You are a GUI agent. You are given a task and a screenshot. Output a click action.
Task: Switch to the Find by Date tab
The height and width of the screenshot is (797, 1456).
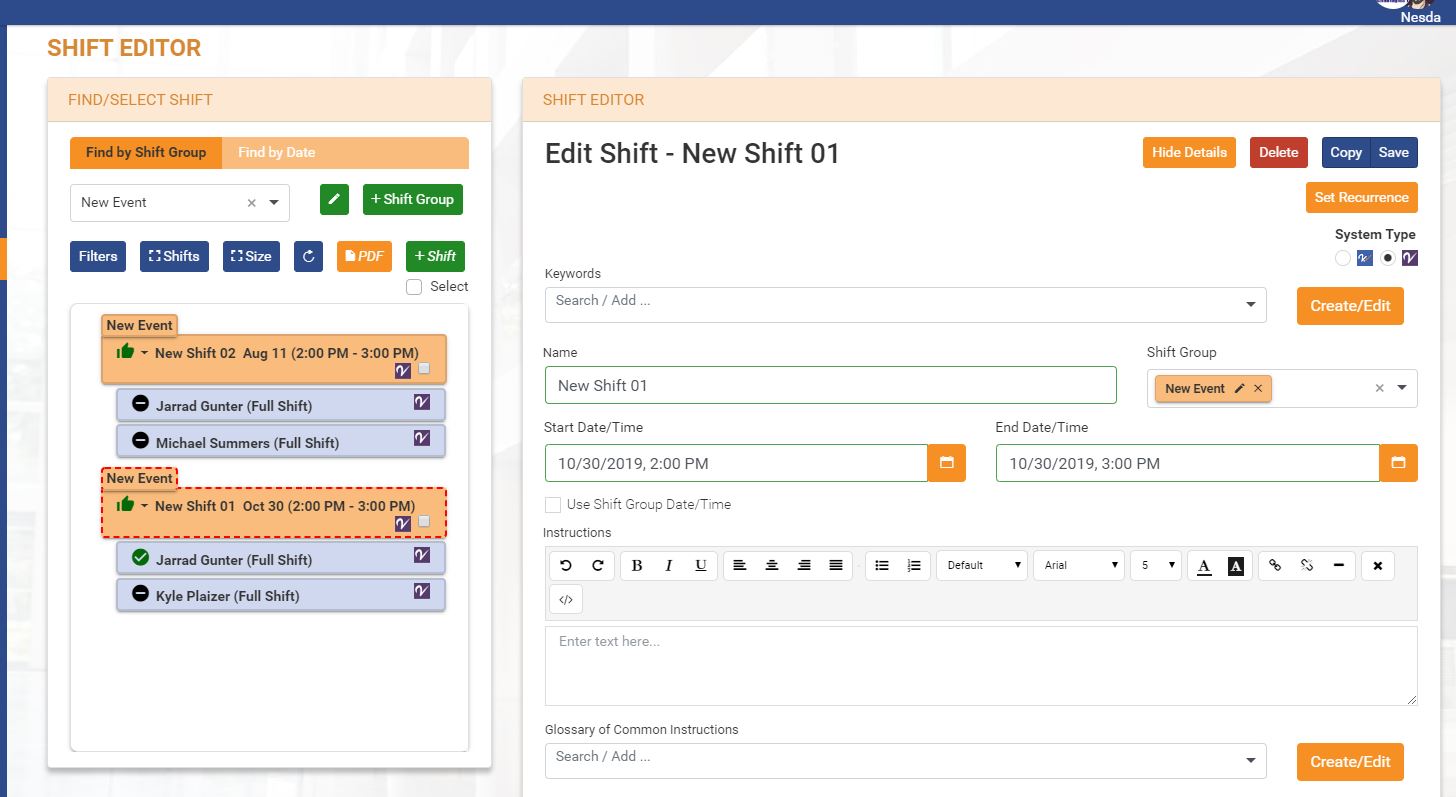click(x=275, y=153)
